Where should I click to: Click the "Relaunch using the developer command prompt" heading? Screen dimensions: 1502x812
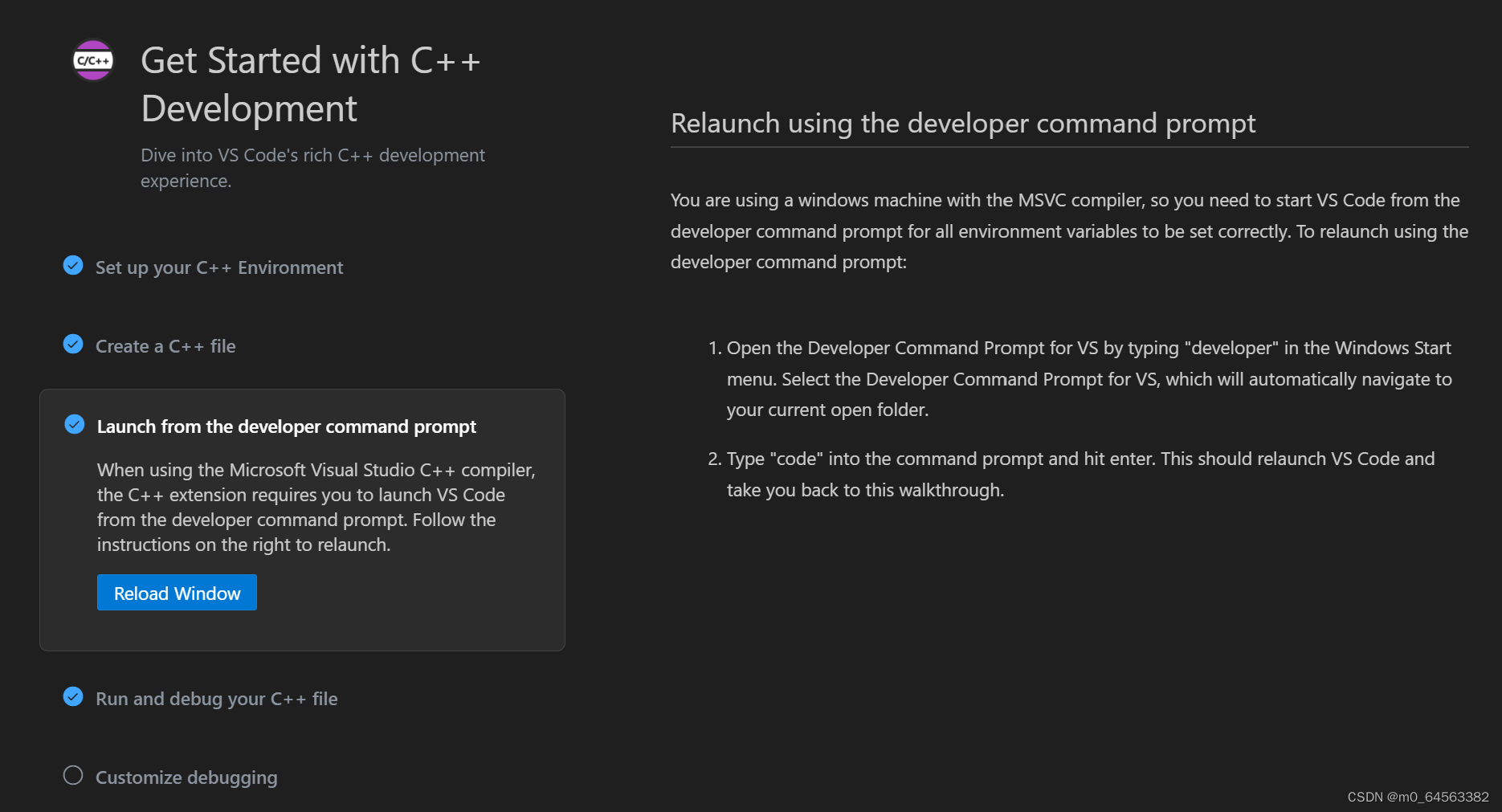pos(963,123)
